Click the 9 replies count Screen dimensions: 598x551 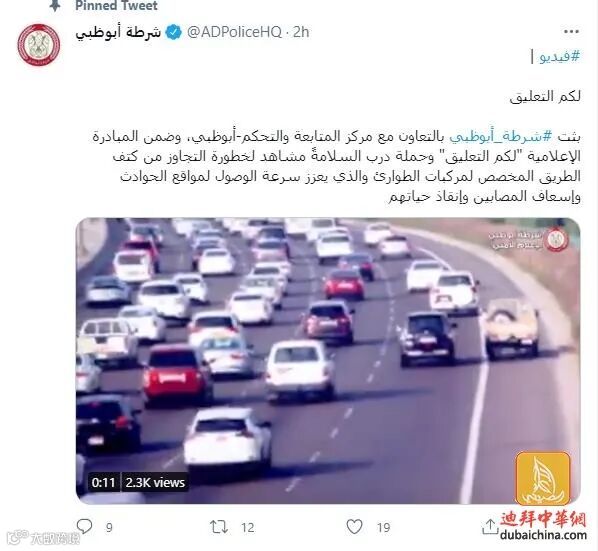[109, 528]
